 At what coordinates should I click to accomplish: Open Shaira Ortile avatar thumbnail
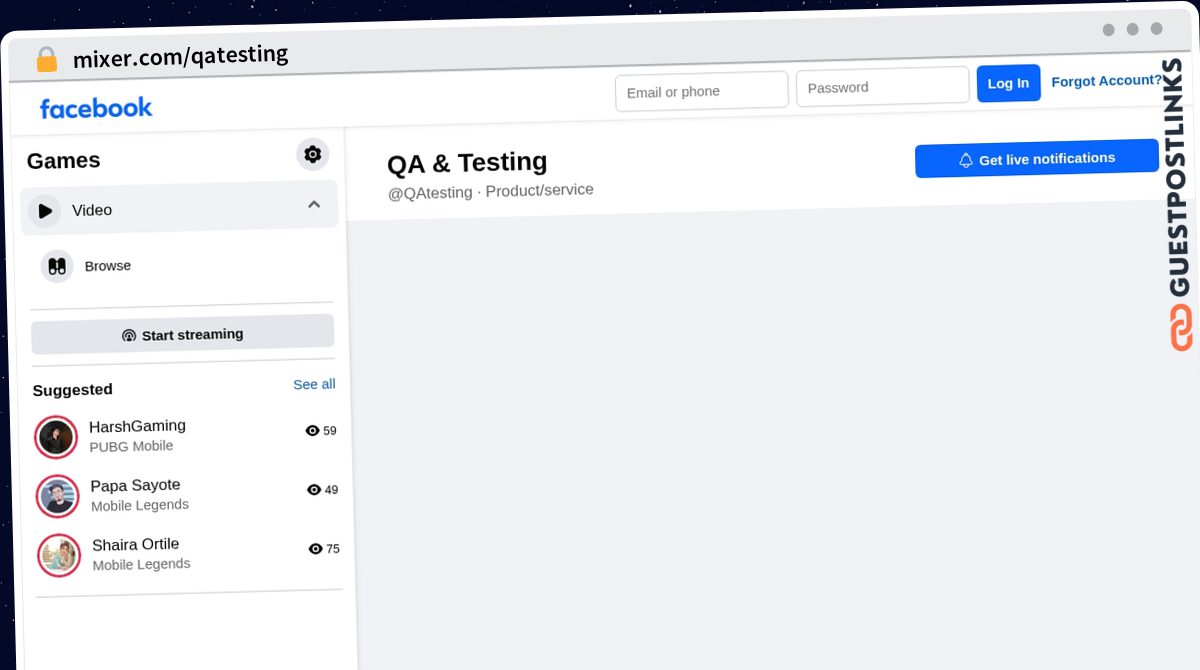(59, 555)
